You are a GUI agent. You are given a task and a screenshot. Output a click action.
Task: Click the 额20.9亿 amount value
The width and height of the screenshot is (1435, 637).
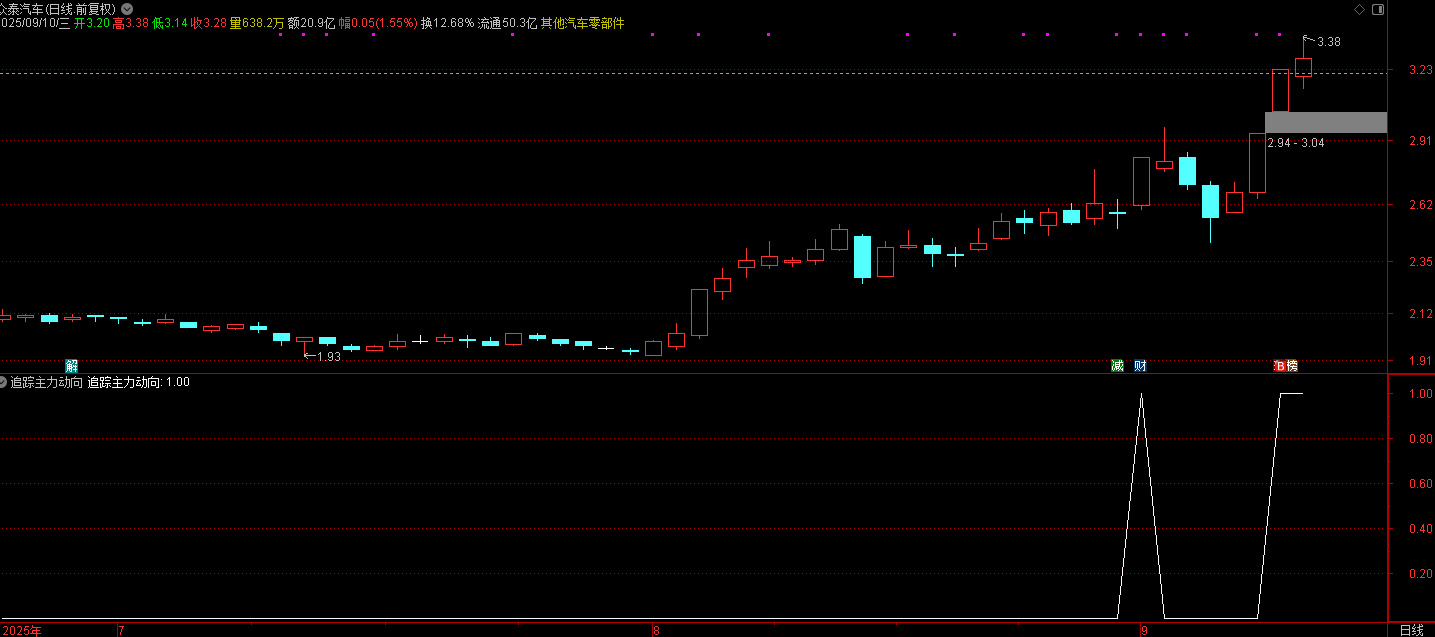(x=311, y=22)
